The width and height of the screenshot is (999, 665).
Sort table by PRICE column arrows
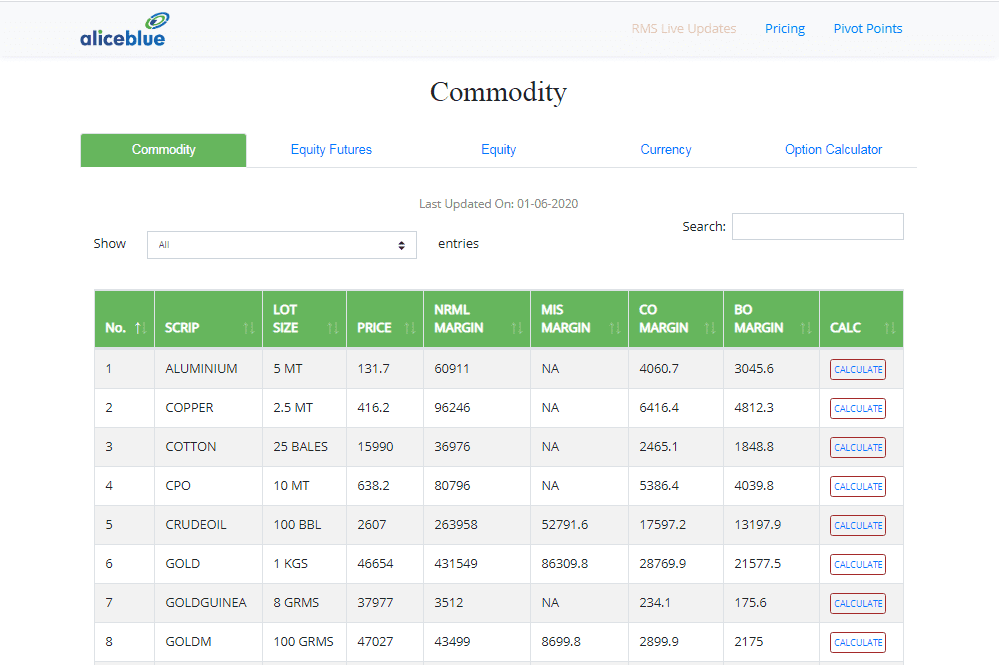(x=410, y=328)
